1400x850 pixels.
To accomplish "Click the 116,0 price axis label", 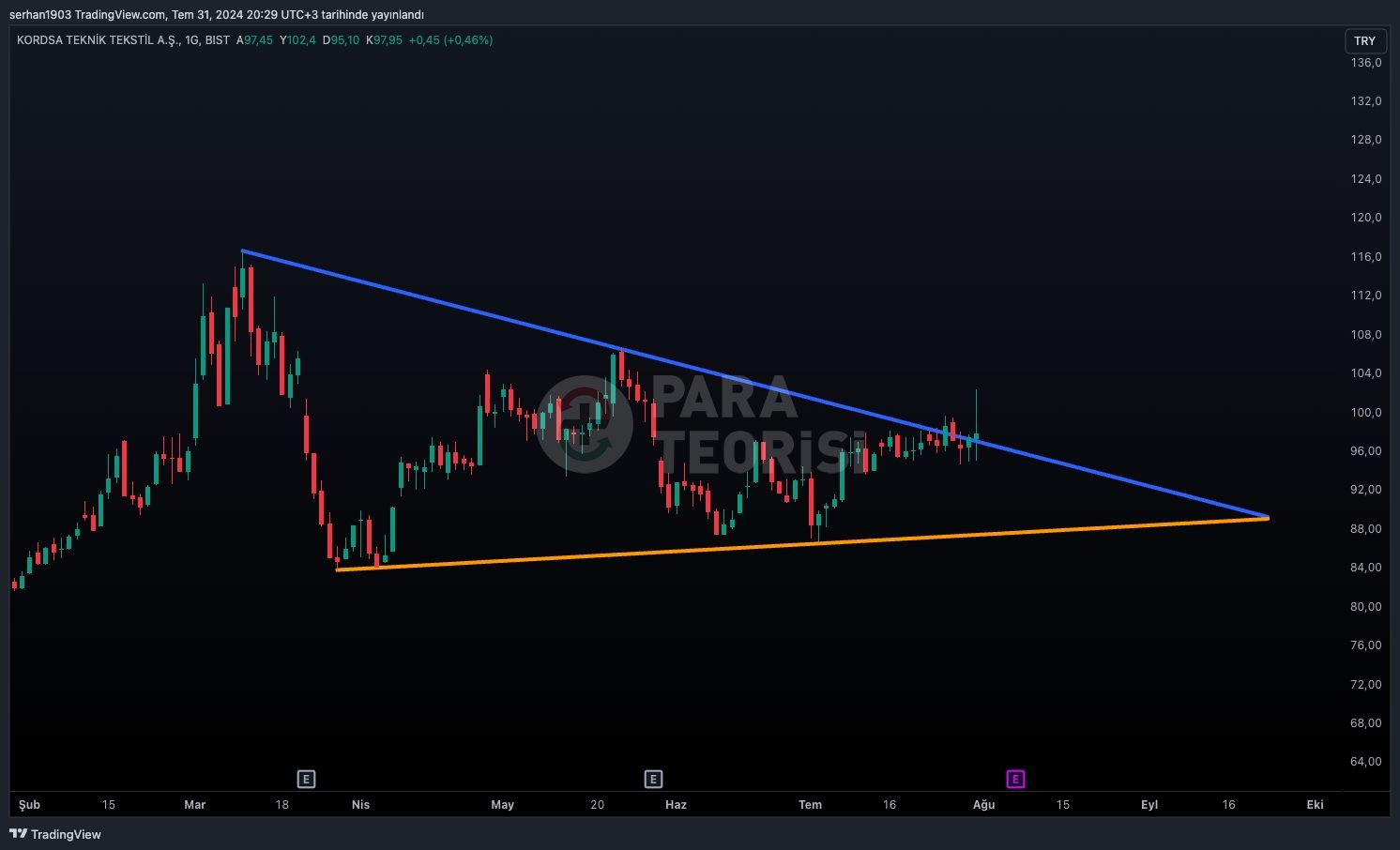I will tap(1365, 257).
